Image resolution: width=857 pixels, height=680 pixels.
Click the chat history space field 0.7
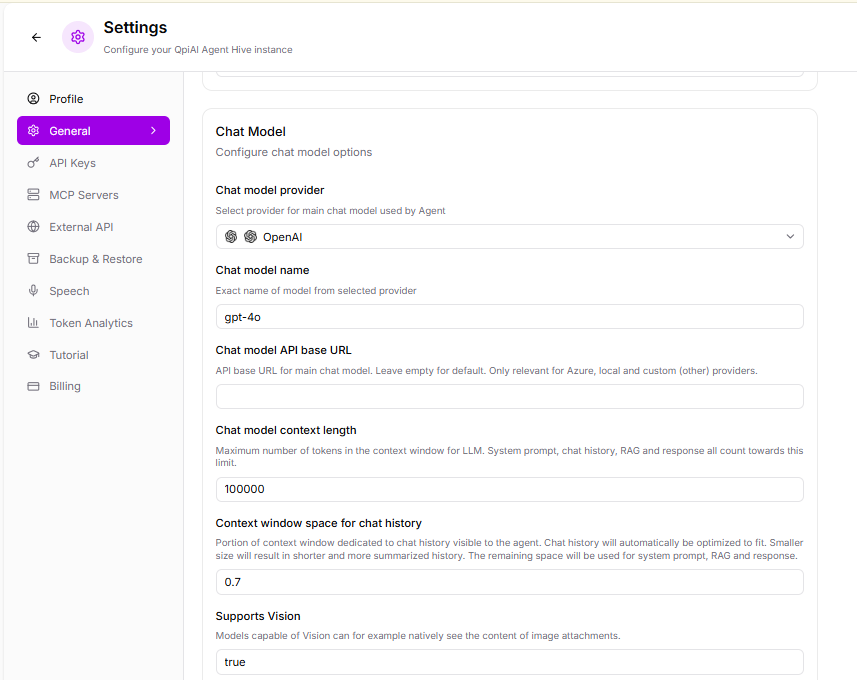click(509, 582)
